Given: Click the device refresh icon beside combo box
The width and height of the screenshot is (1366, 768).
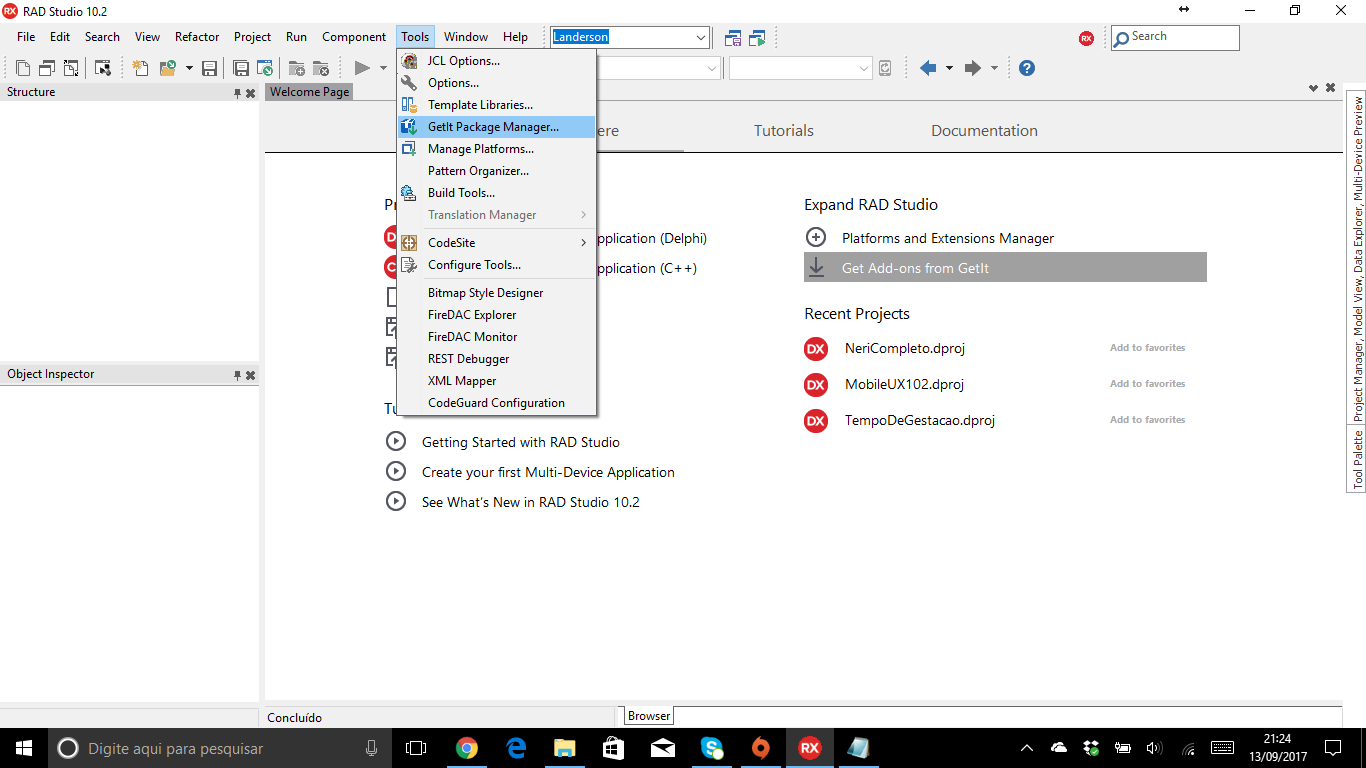Looking at the screenshot, I should point(885,68).
